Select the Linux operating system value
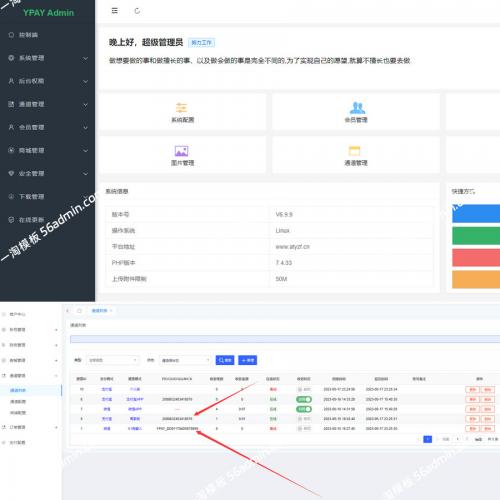500x500 pixels. (283, 230)
